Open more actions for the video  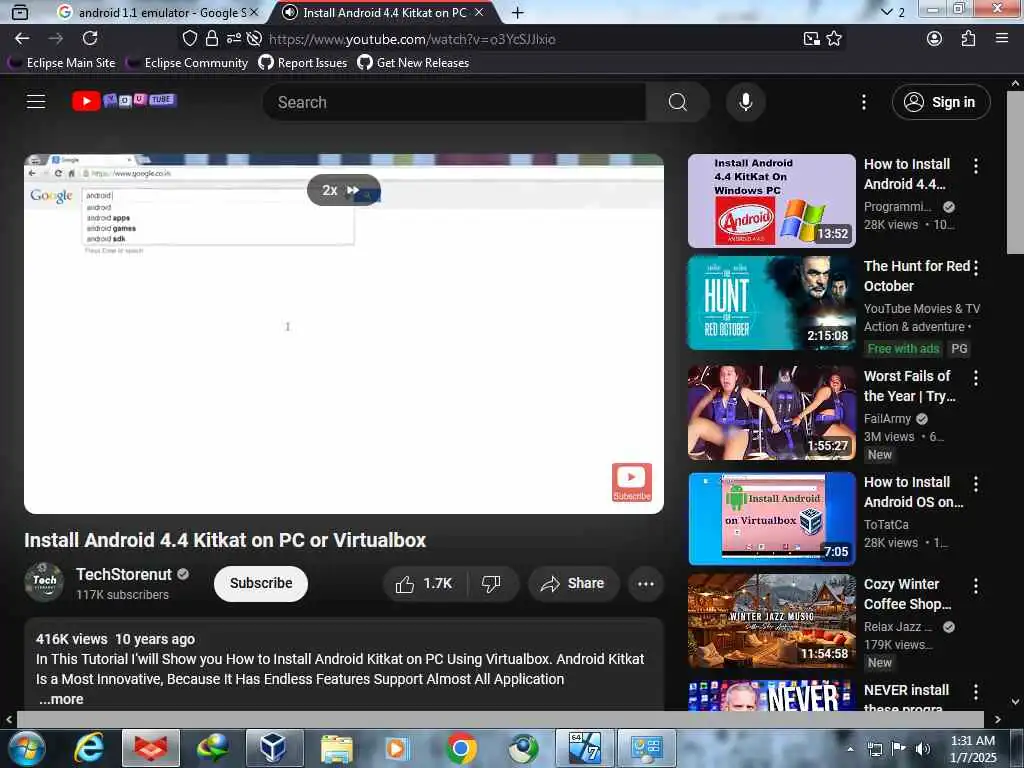(x=645, y=583)
